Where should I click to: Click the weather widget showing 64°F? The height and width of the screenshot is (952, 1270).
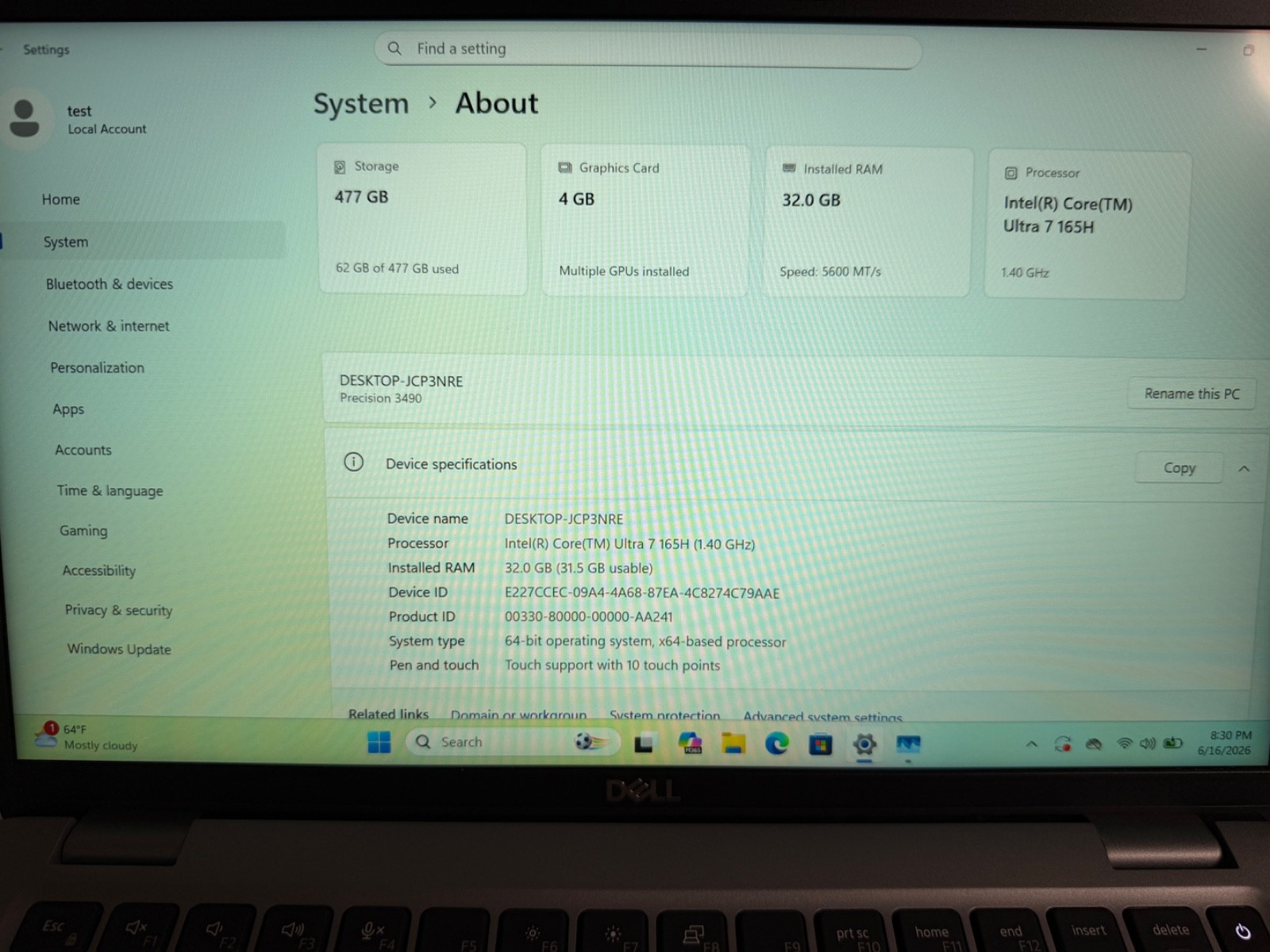[x=87, y=737]
